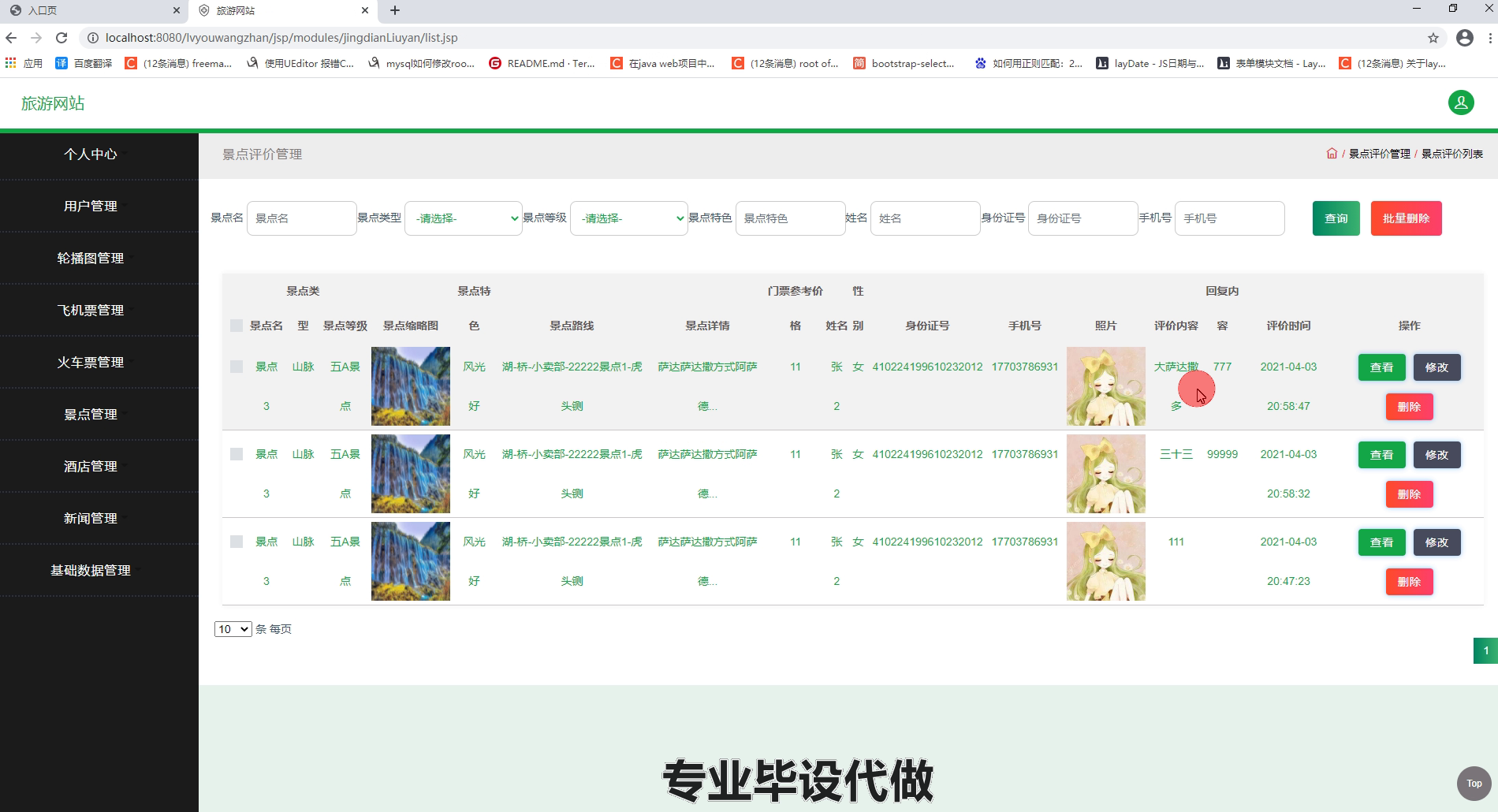Click 查看 for the 111 review row
This screenshot has width=1498, height=812.
1381,542
